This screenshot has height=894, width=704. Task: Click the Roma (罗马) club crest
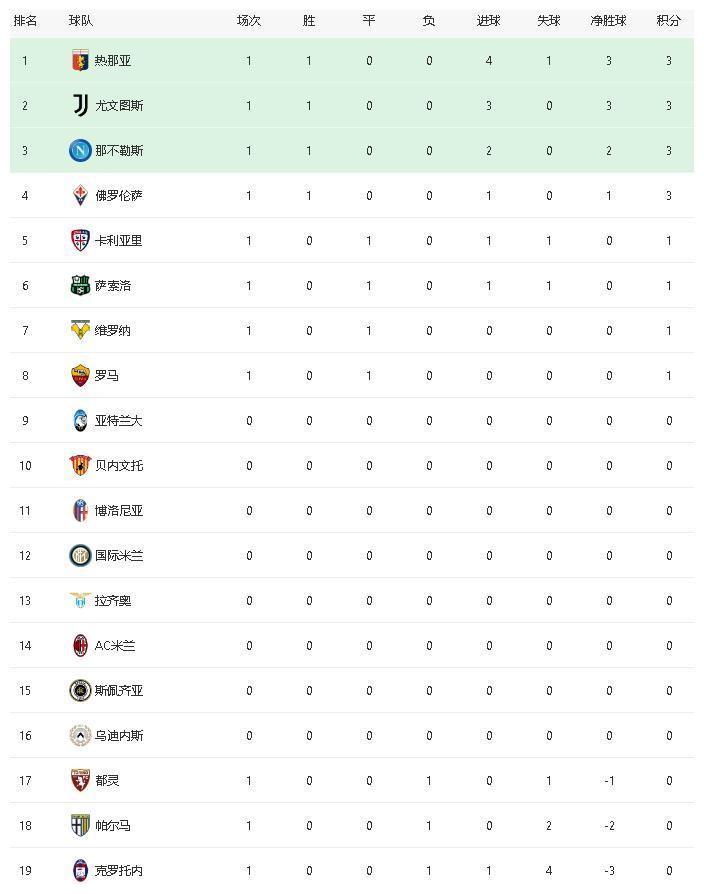(80, 375)
